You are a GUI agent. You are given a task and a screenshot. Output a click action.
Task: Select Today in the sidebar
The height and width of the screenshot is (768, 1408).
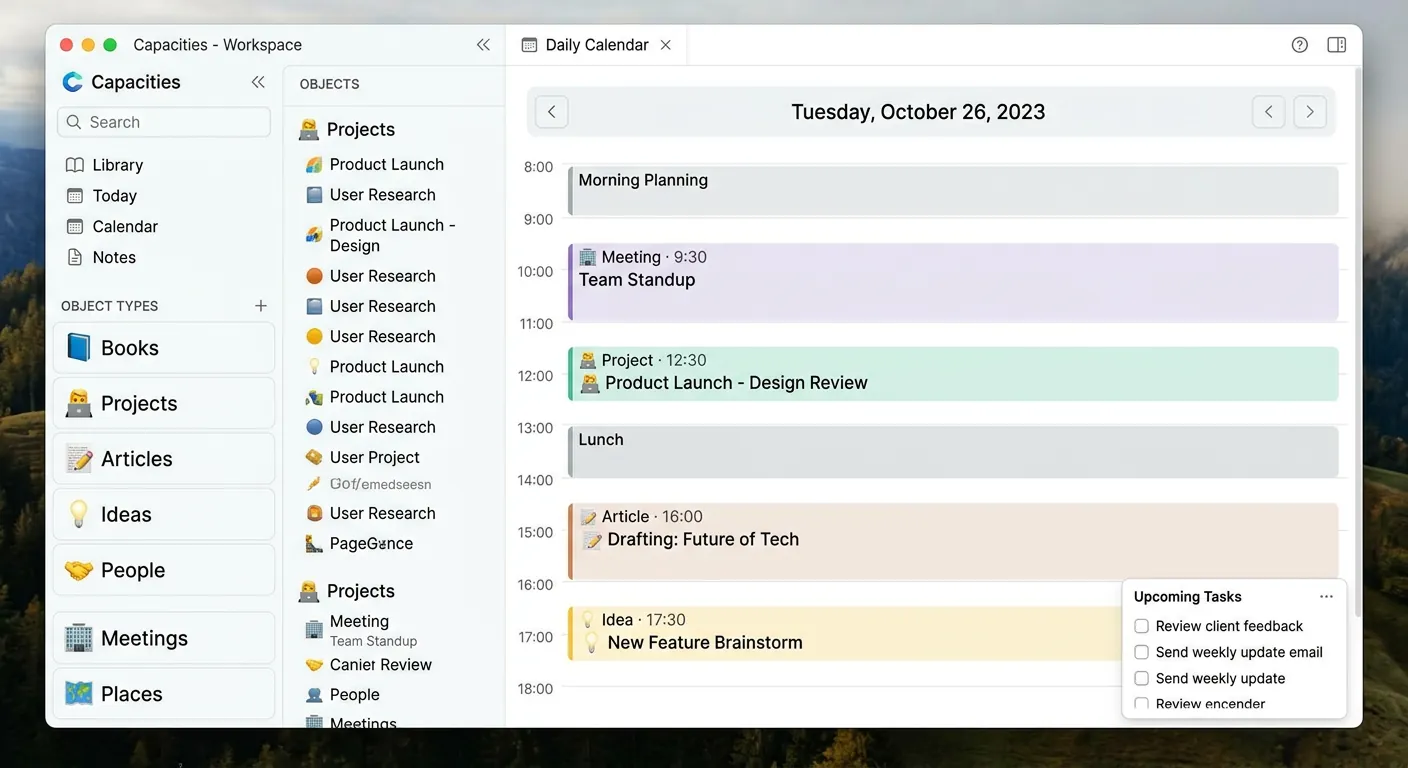click(x=114, y=196)
